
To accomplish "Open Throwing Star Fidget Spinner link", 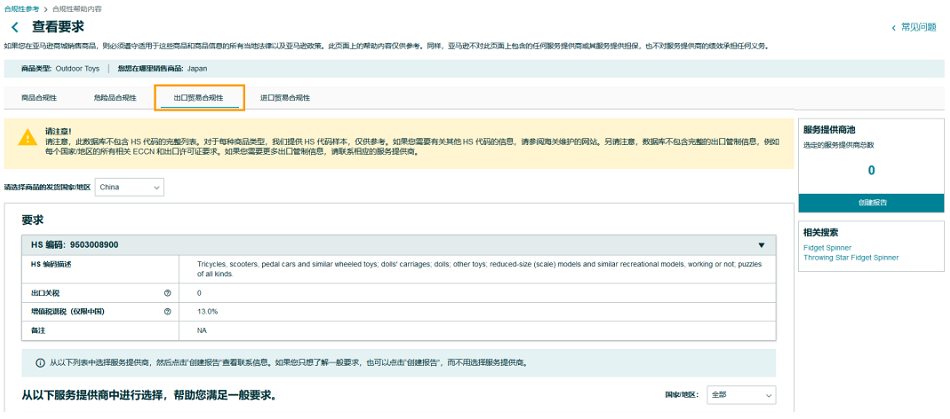I will (850, 257).
